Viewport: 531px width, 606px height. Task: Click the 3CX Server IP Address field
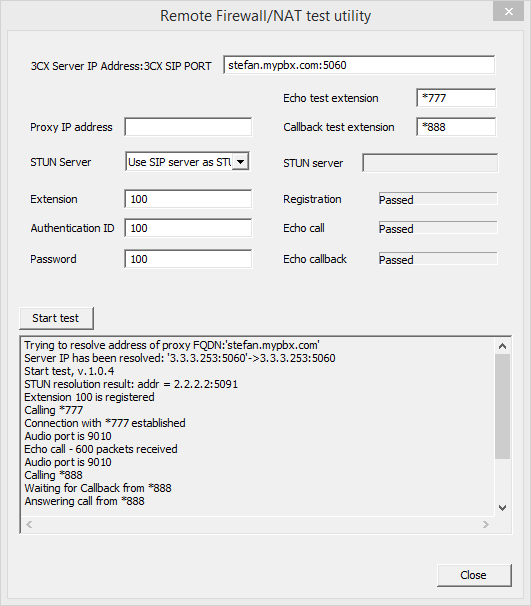359,65
